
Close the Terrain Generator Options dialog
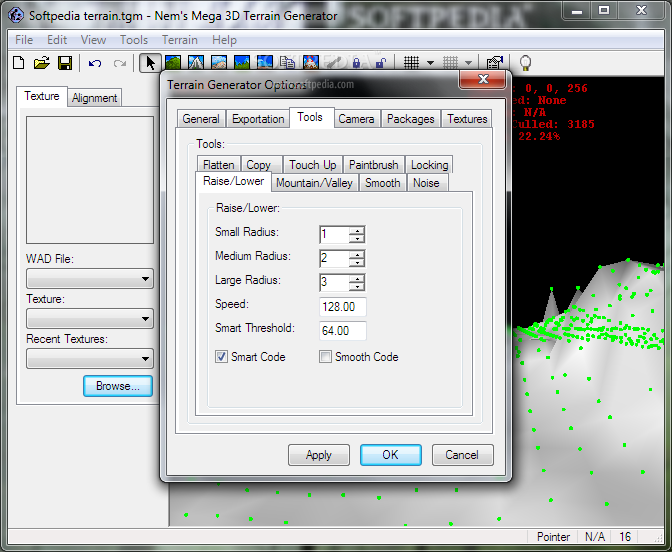[483, 79]
